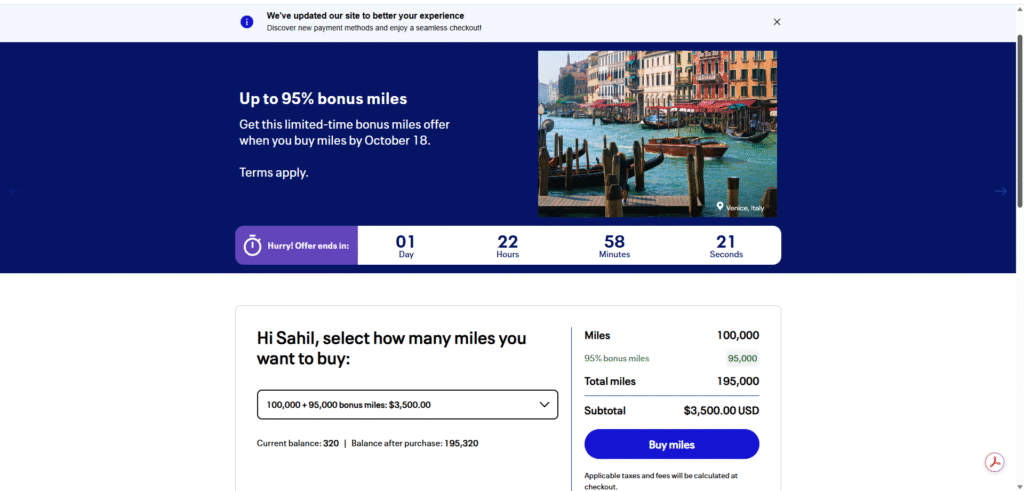
Task: Expand the miles dropdown chevron arrow
Action: pyautogui.click(x=545, y=405)
